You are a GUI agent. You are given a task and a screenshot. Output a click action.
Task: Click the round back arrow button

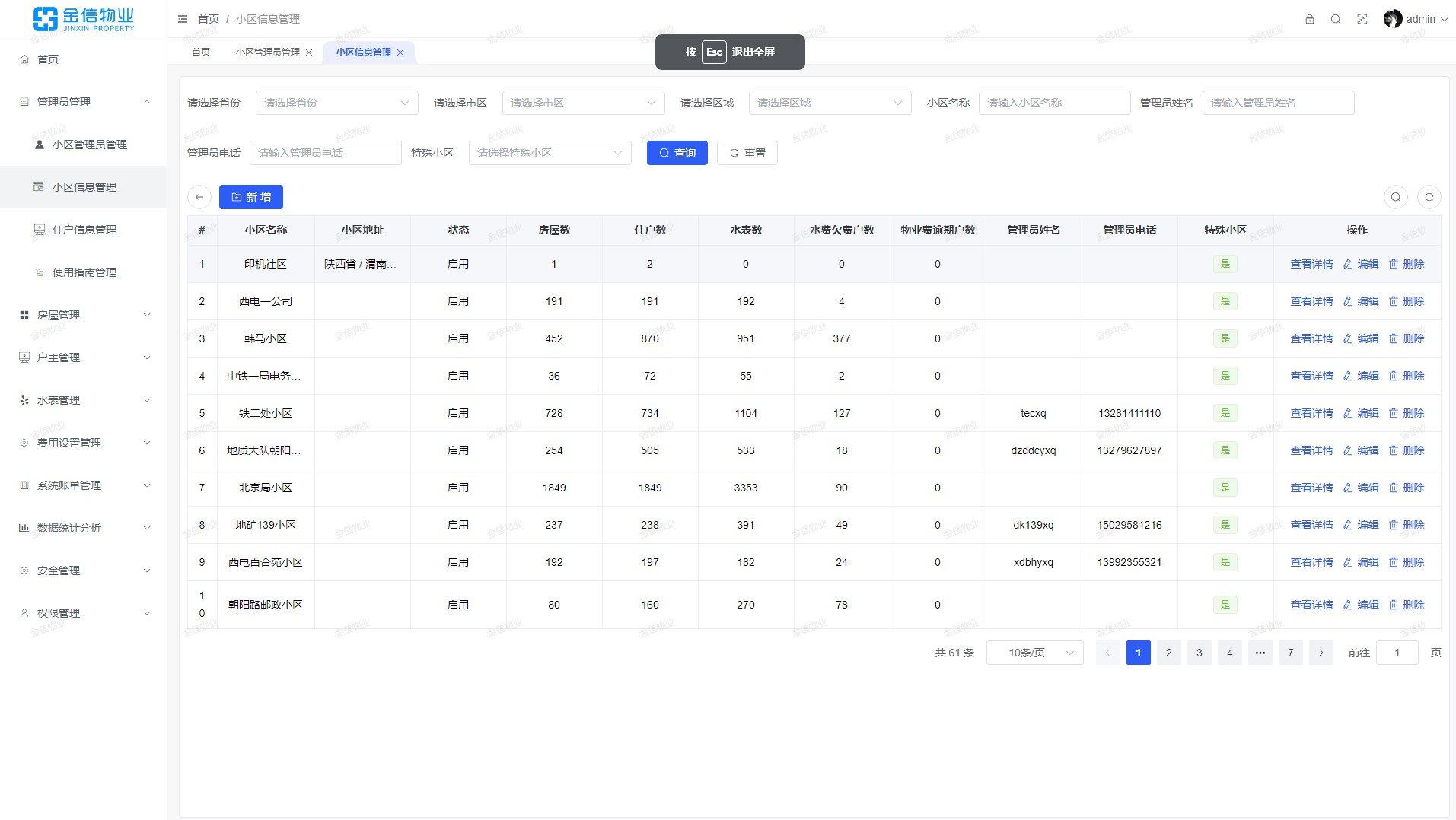pyautogui.click(x=199, y=197)
